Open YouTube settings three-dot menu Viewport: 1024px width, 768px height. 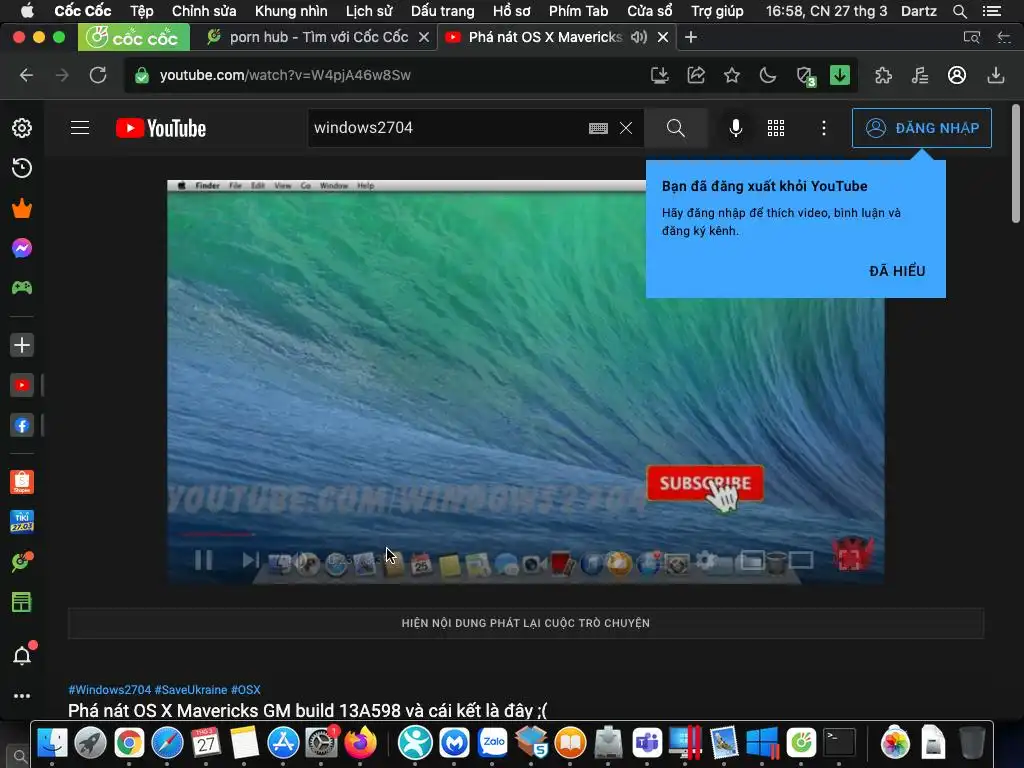824,128
